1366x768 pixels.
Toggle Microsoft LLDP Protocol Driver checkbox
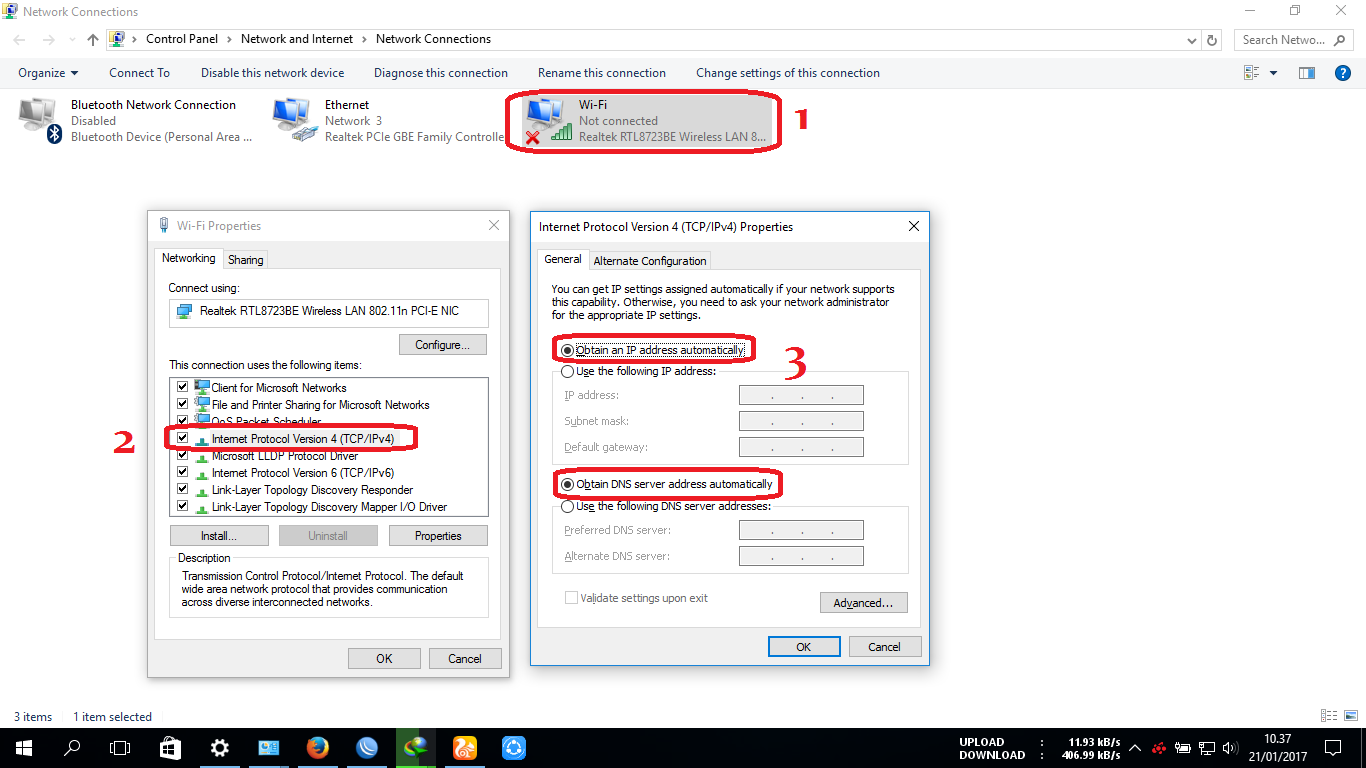click(182, 455)
